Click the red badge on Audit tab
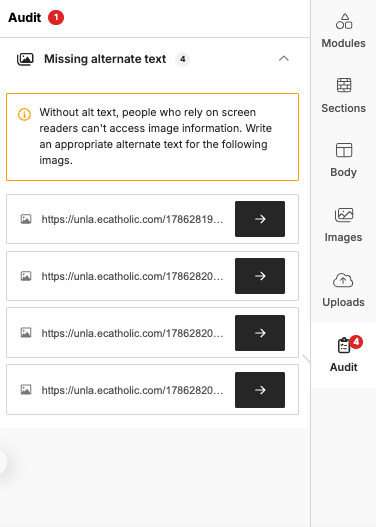 (356, 342)
